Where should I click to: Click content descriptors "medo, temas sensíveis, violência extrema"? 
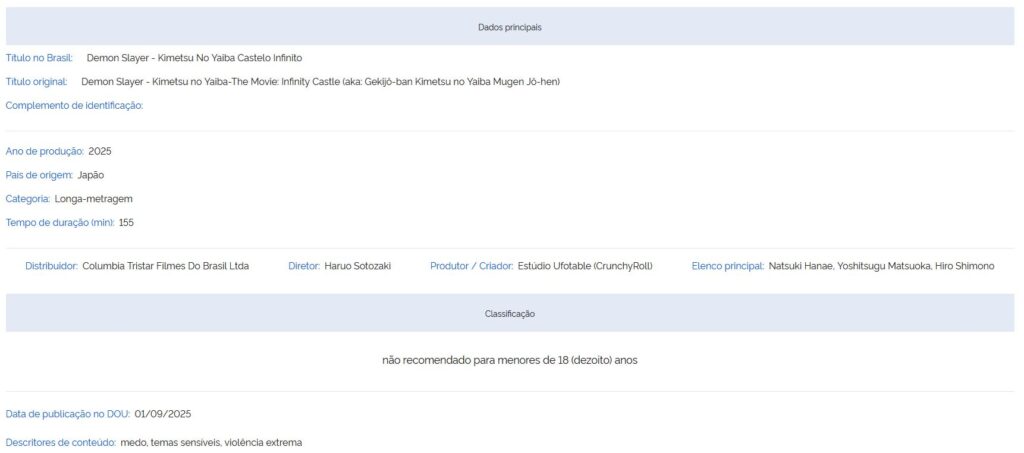click(210, 442)
